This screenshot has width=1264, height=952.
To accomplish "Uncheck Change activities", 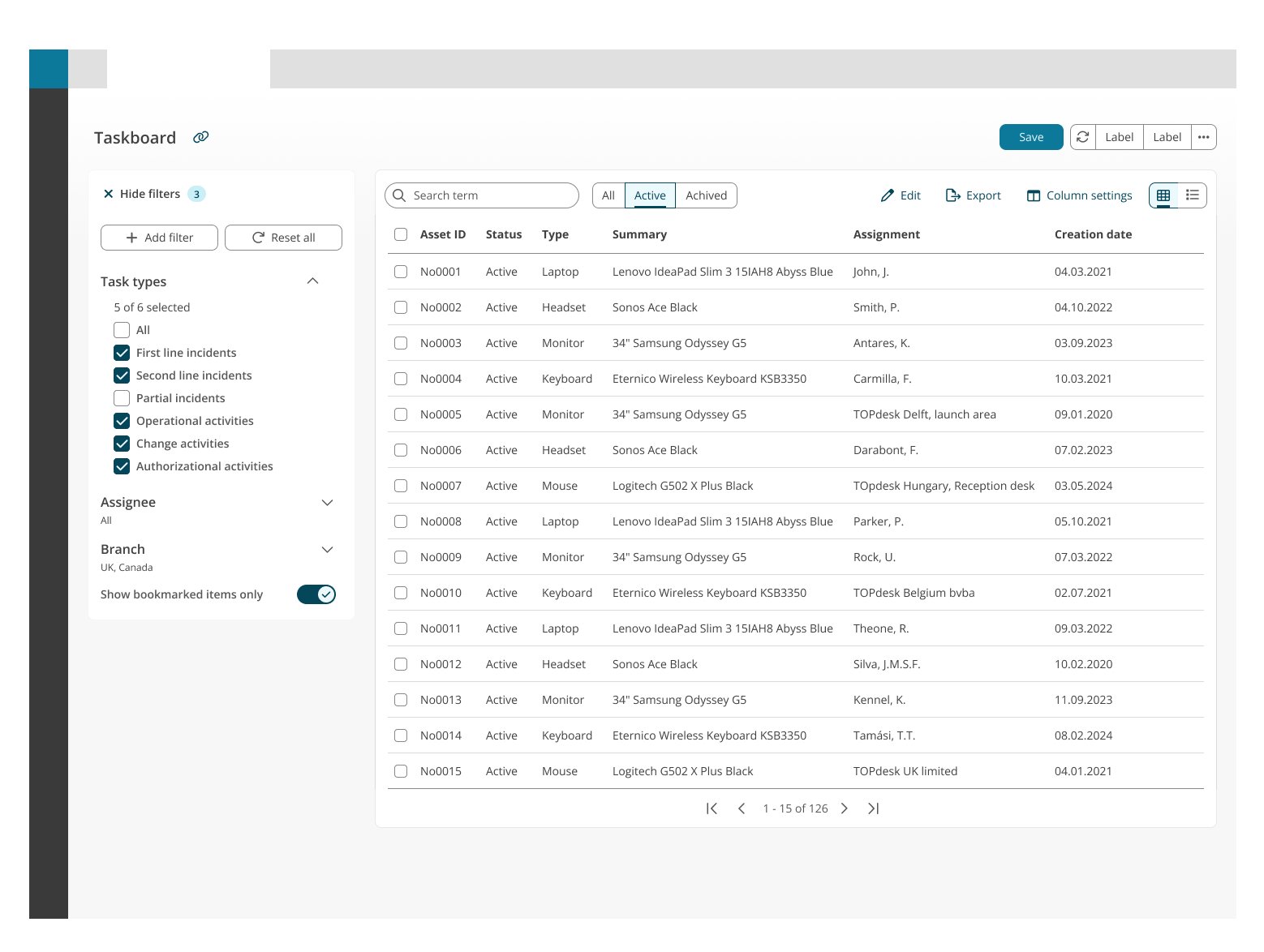I will pyautogui.click(x=122, y=444).
